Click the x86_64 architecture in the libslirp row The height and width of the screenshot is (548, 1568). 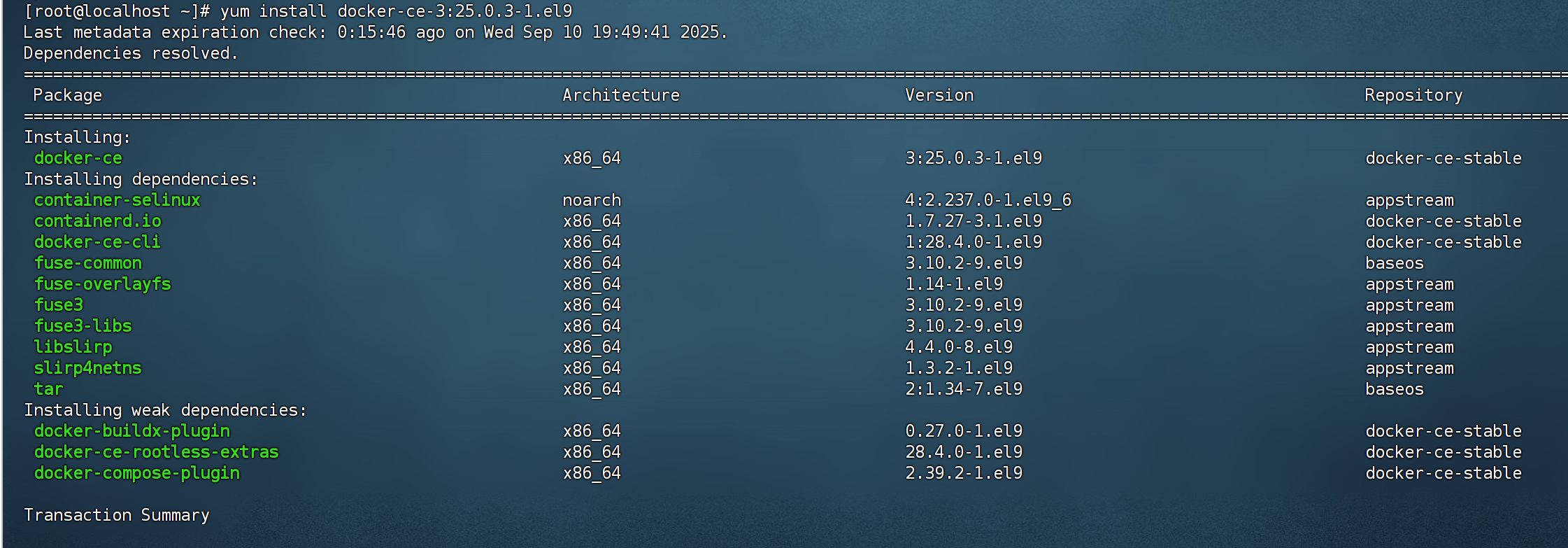(592, 347)
